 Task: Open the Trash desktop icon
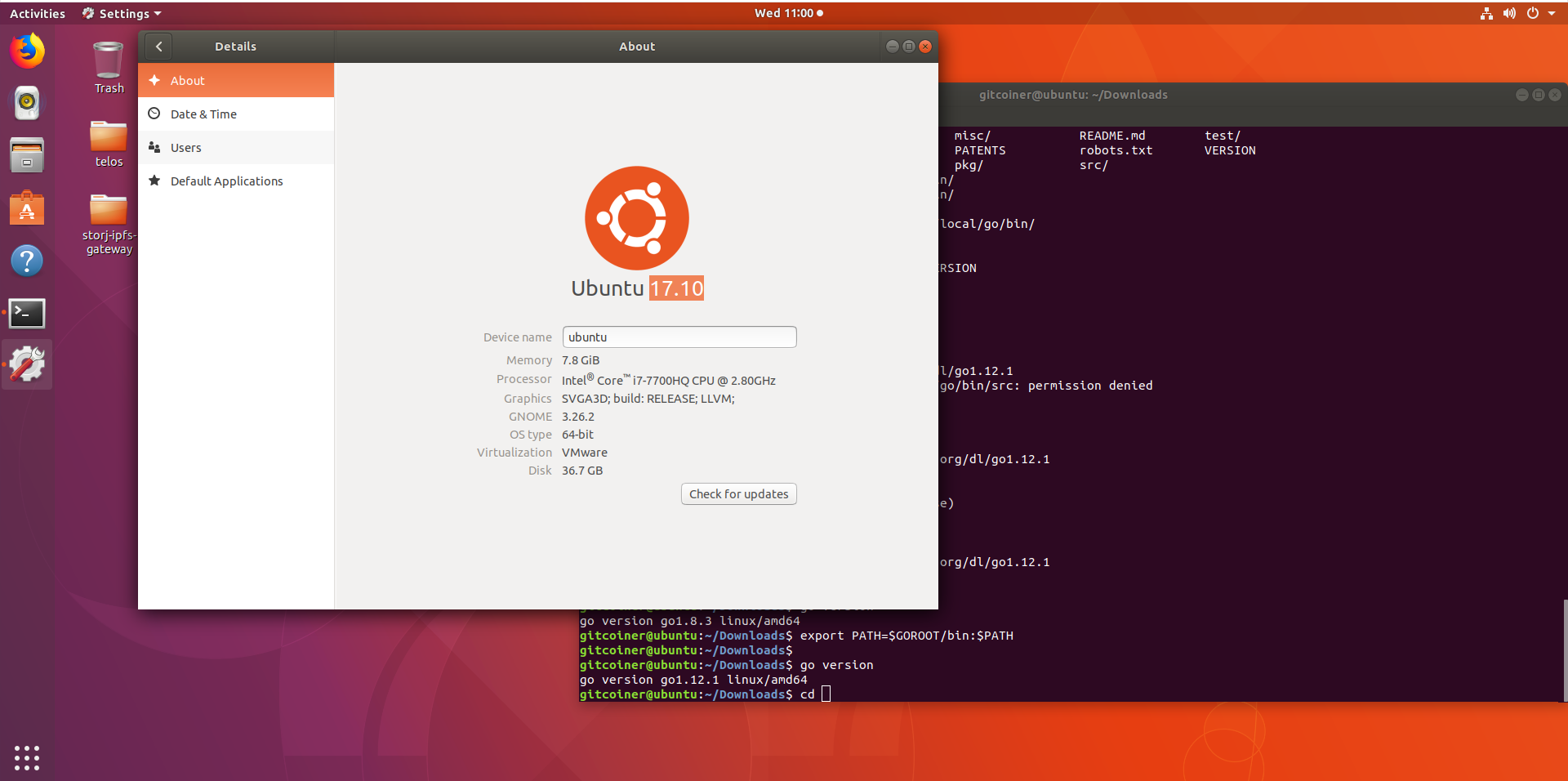109,67
